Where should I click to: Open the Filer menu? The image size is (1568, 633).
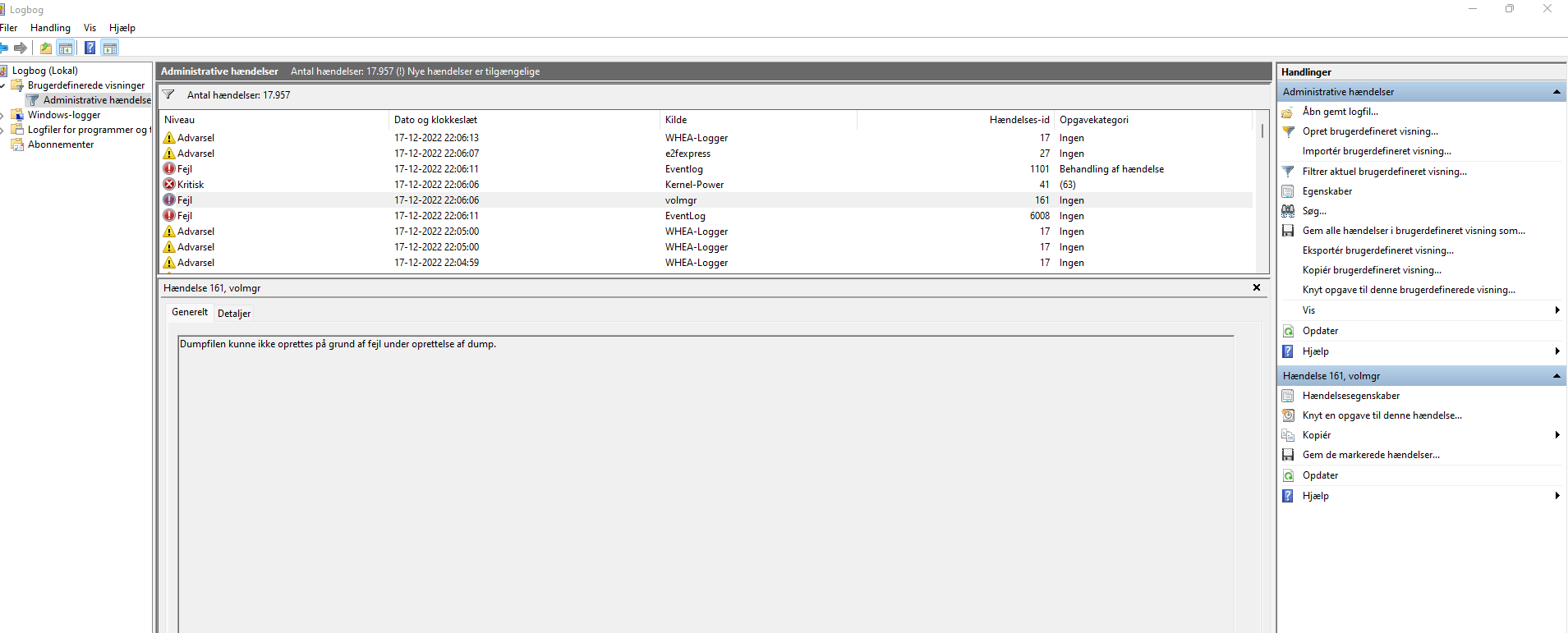[x=8, y=28]
